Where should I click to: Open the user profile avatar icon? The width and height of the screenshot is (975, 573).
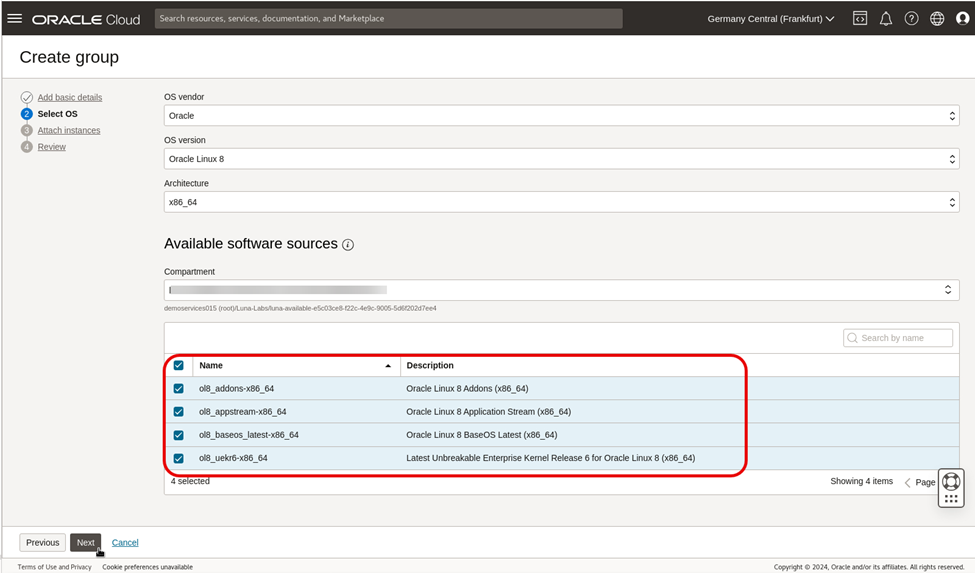pyautogui.click(x=963, y=19)
